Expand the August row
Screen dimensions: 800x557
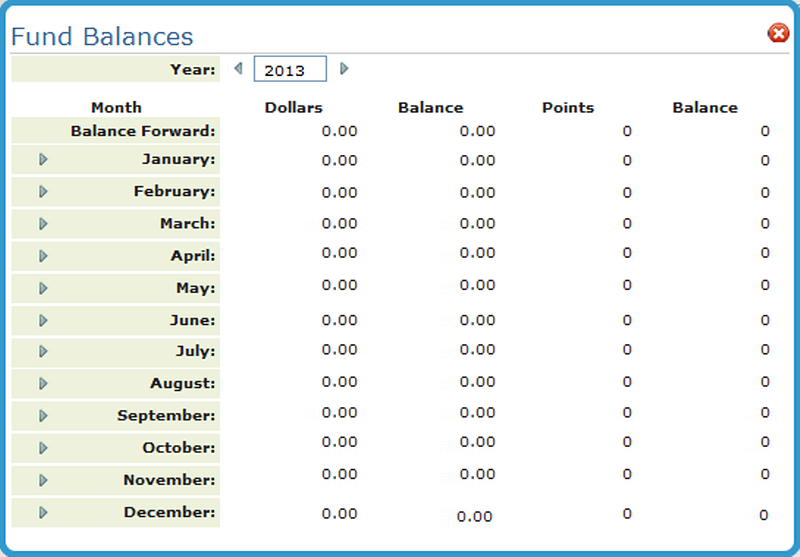click(x=43, y=383)
